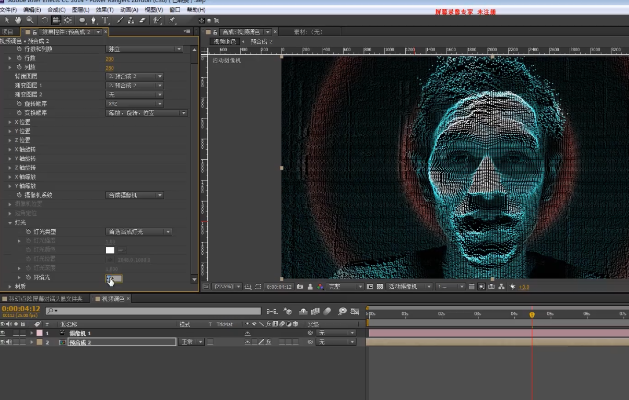Expand the X 位置 property group
The image size is (629, 400).
pos(10,122)
